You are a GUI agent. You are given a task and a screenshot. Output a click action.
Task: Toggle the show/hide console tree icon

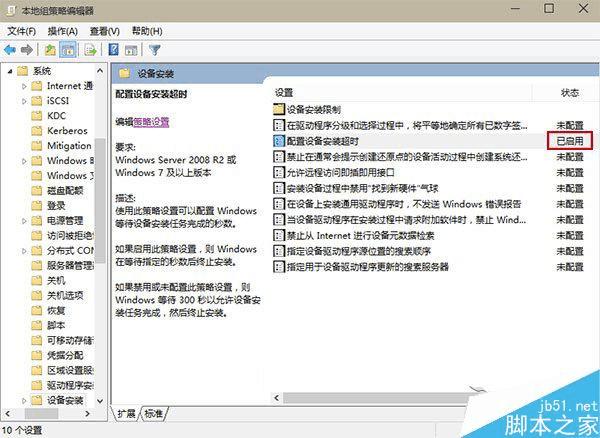(x=68, y=50)
